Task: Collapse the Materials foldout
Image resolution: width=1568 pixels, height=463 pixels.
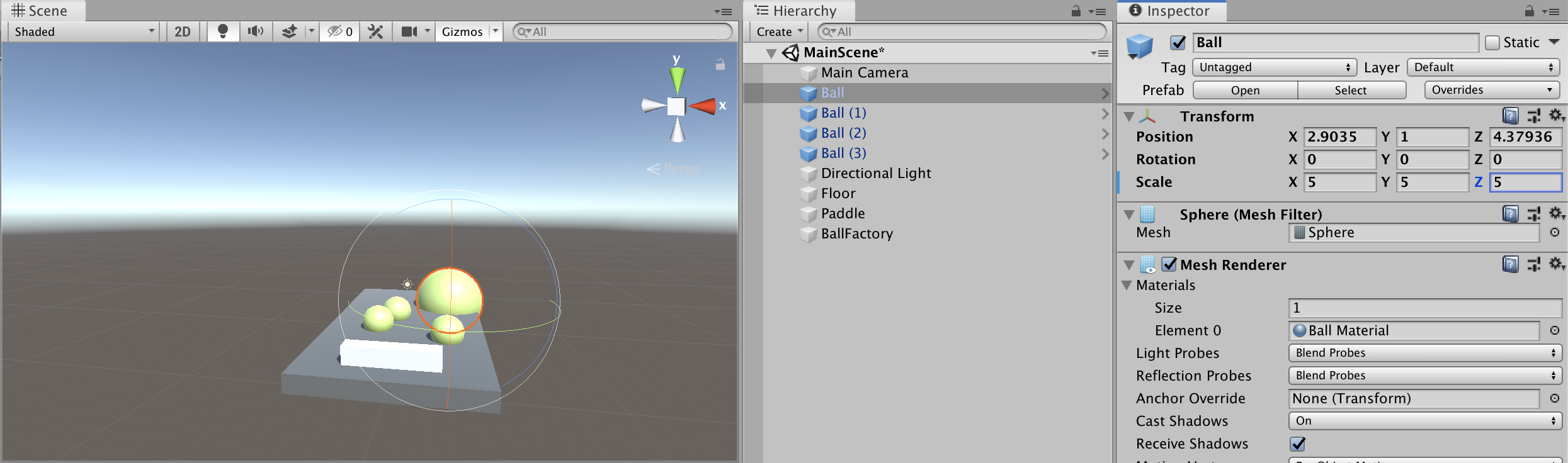Action: coord(1127,286)
